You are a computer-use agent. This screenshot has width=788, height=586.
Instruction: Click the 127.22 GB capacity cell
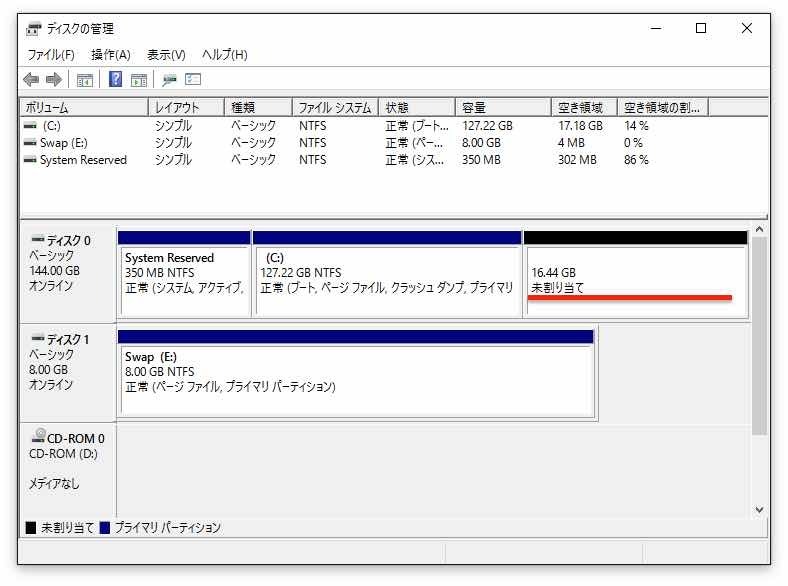487,126
